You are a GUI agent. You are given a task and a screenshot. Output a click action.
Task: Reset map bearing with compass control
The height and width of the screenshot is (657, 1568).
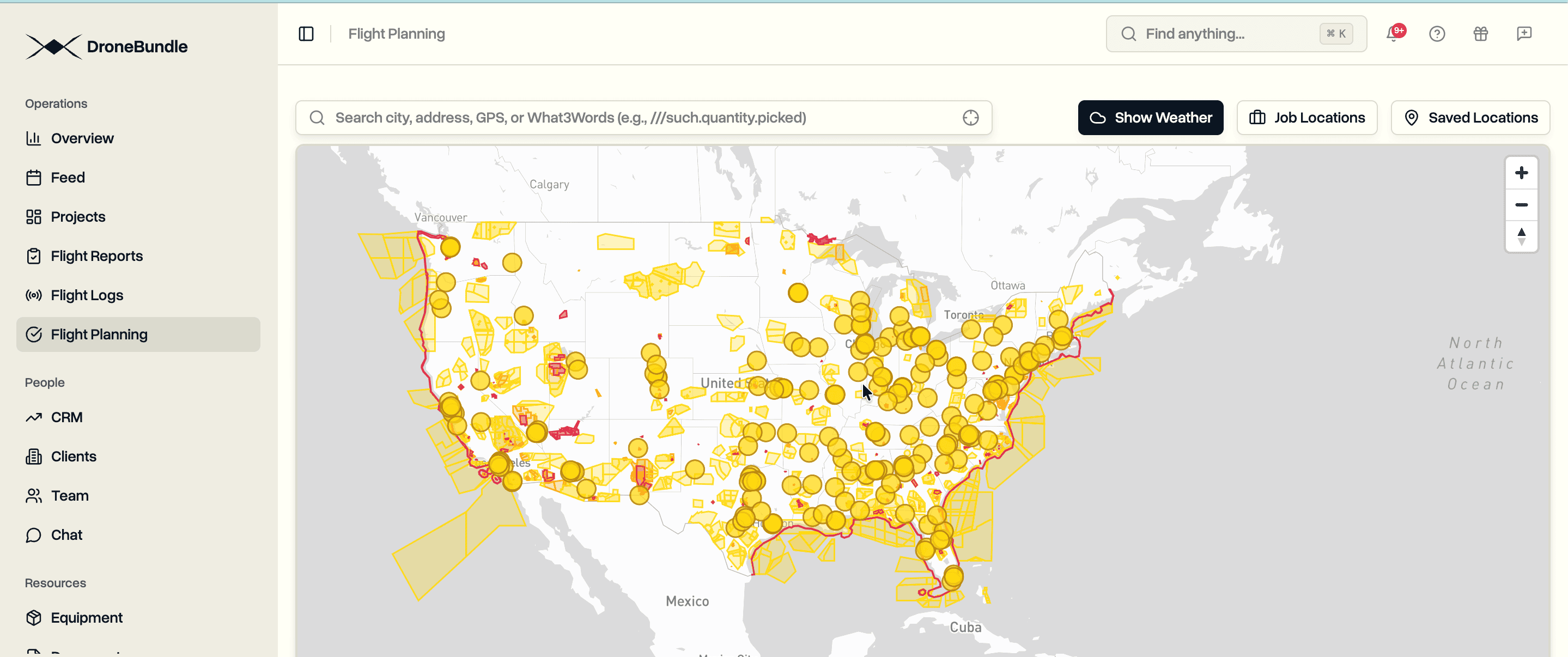(x=1521, y=237)
